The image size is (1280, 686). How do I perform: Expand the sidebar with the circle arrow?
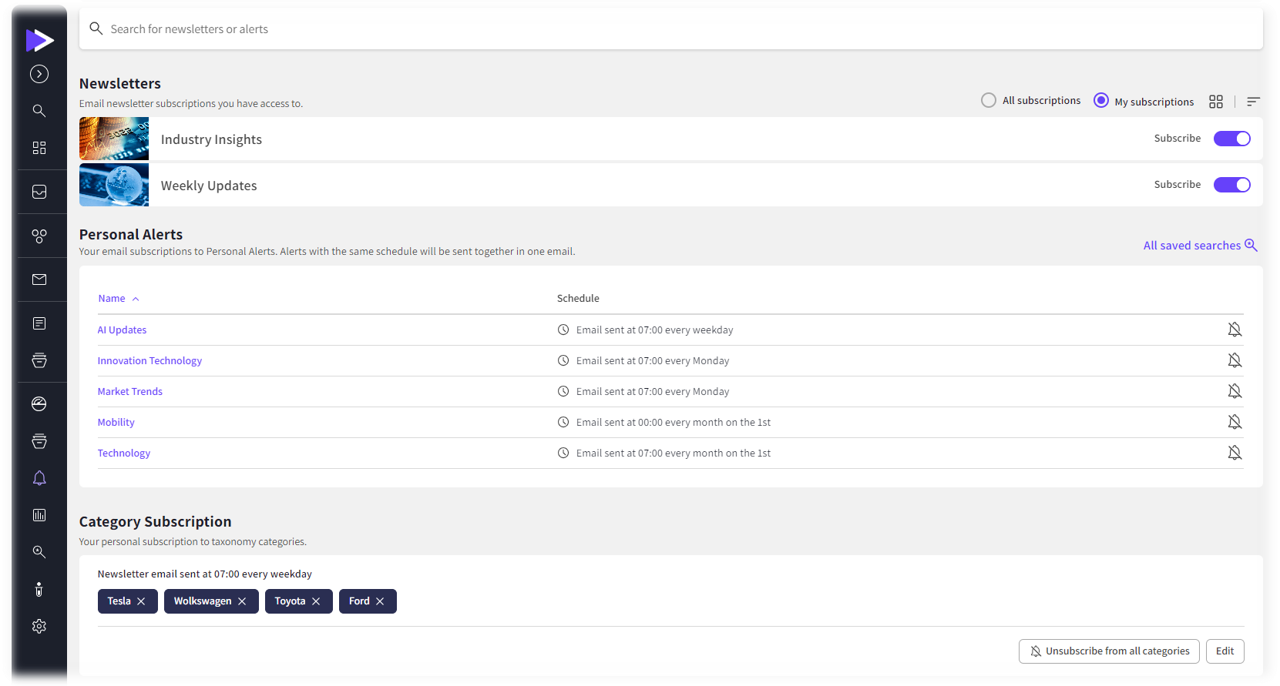click(39, 73)
